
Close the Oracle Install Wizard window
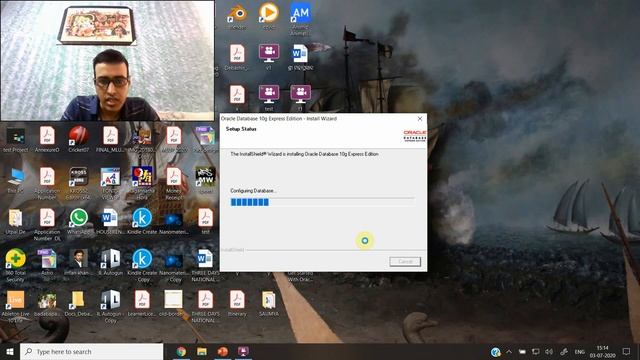click(420, 119)
